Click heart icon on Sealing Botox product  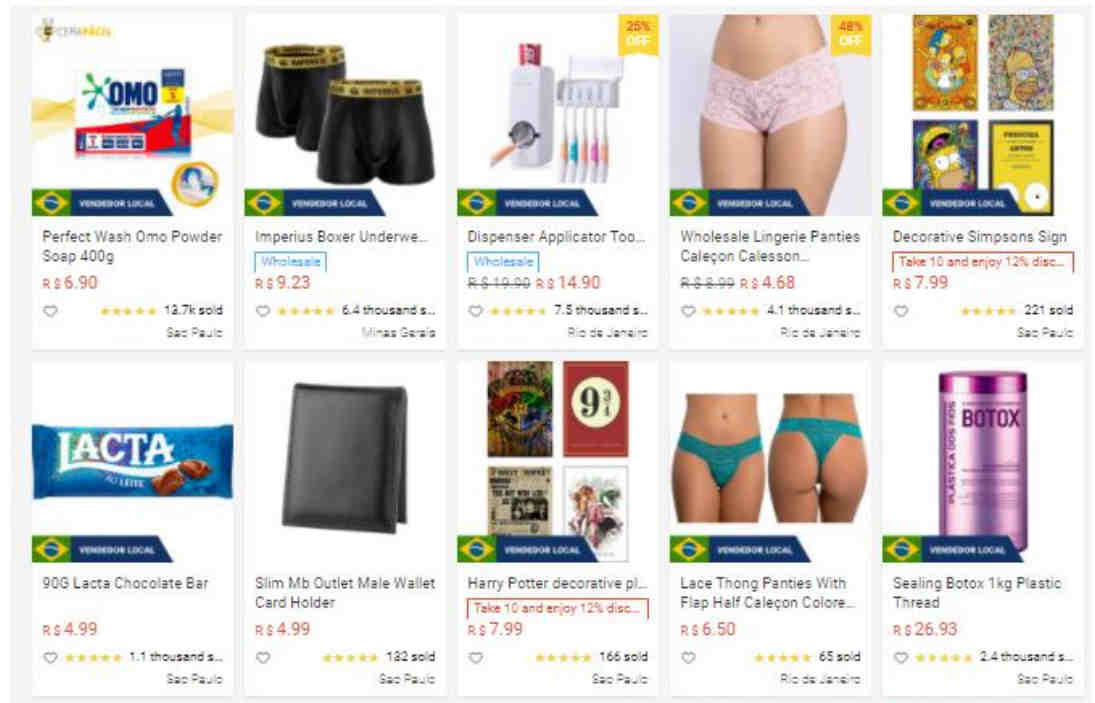[x=901, y=658]
